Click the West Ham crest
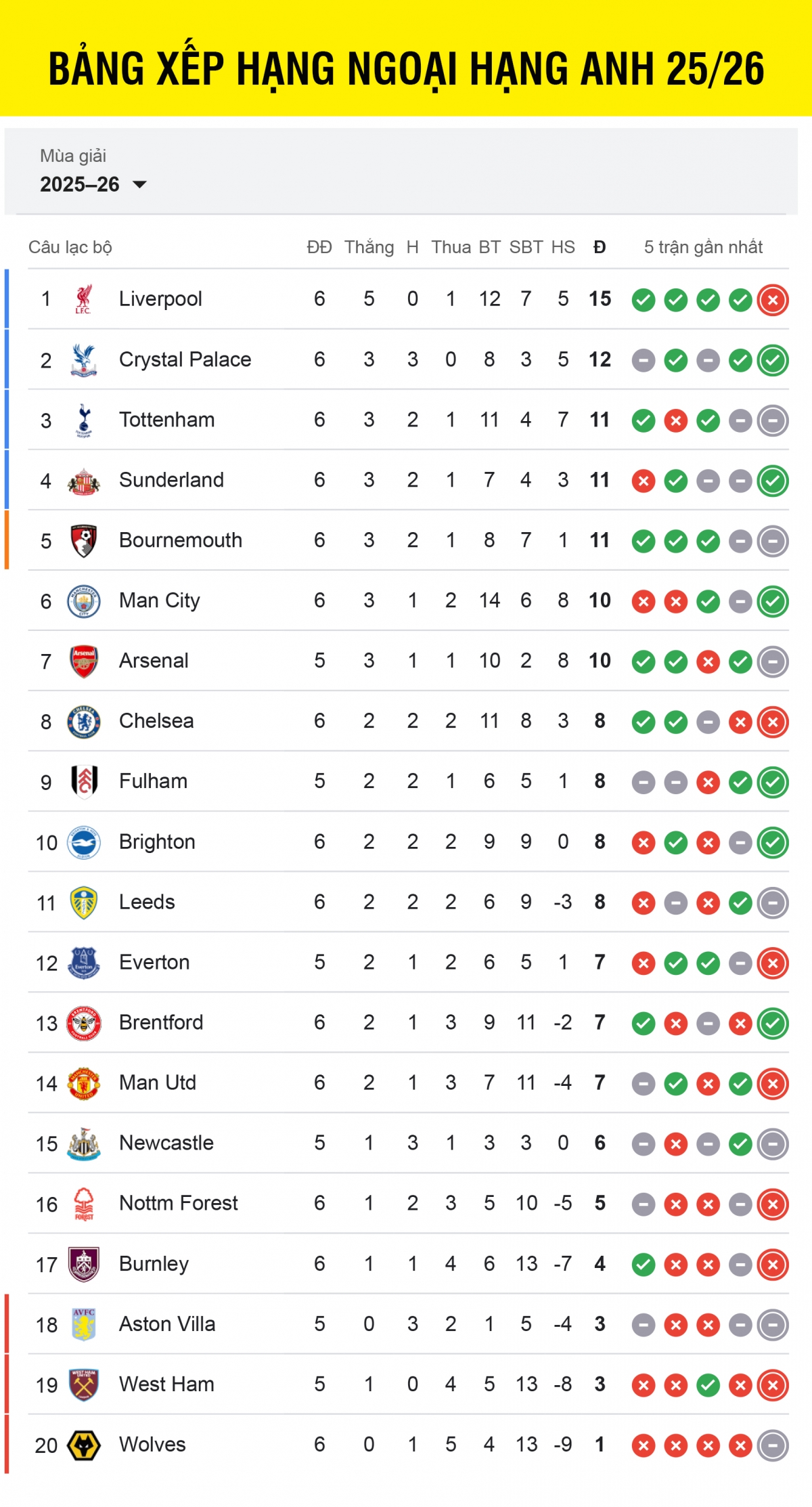 point(84,1384)
